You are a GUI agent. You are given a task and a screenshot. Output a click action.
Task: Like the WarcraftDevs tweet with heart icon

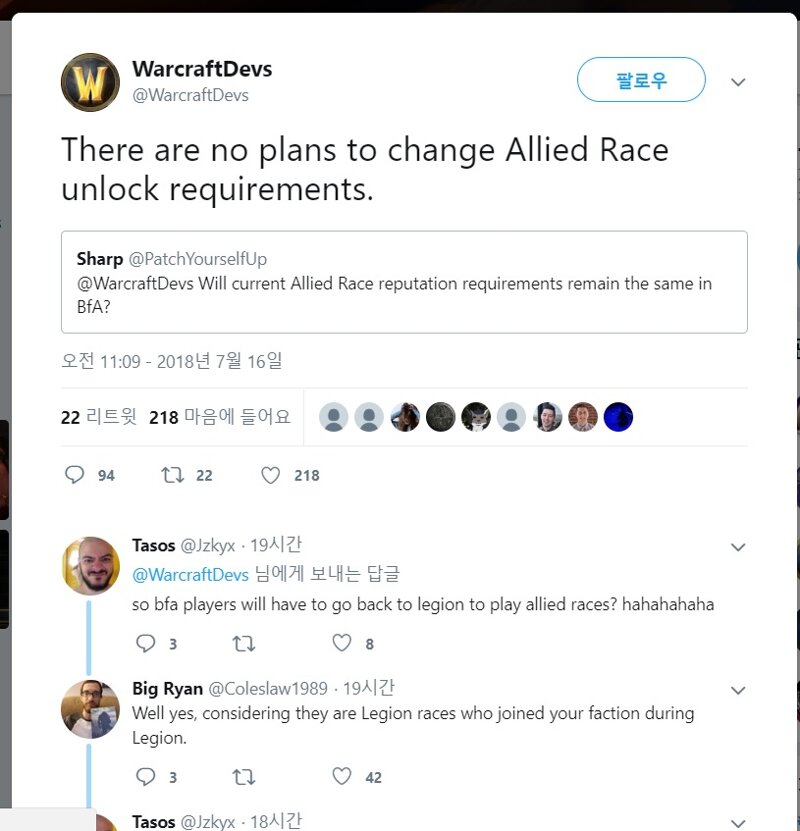[270, 475]
